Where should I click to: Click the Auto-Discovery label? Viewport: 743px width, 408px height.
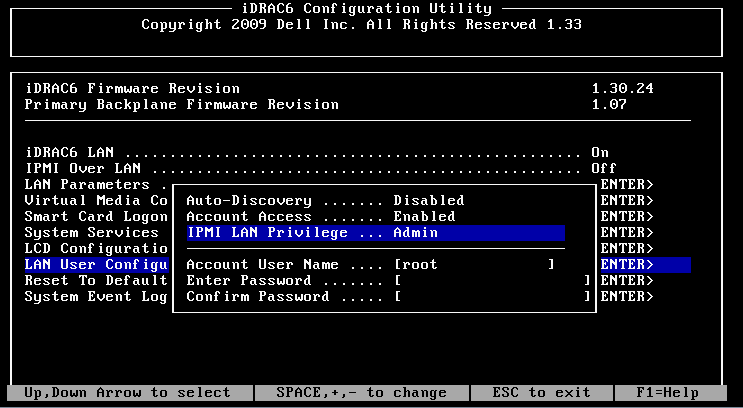249,200
